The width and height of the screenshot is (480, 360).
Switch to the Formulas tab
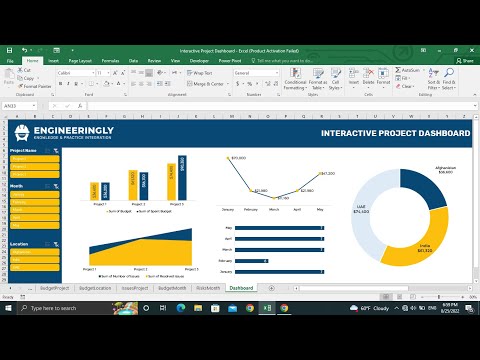click(x=110, y=61)
